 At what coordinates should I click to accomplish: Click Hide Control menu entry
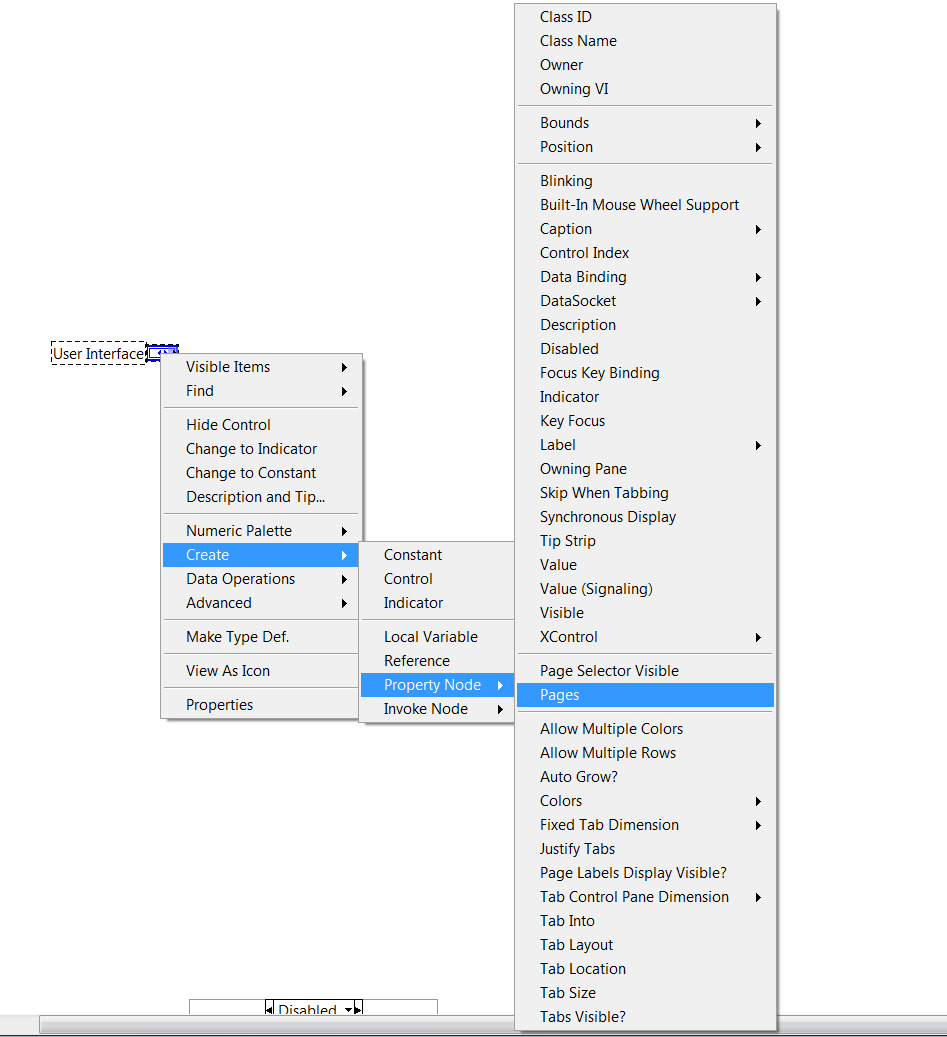pyautogui.click(x=228, y=425)
